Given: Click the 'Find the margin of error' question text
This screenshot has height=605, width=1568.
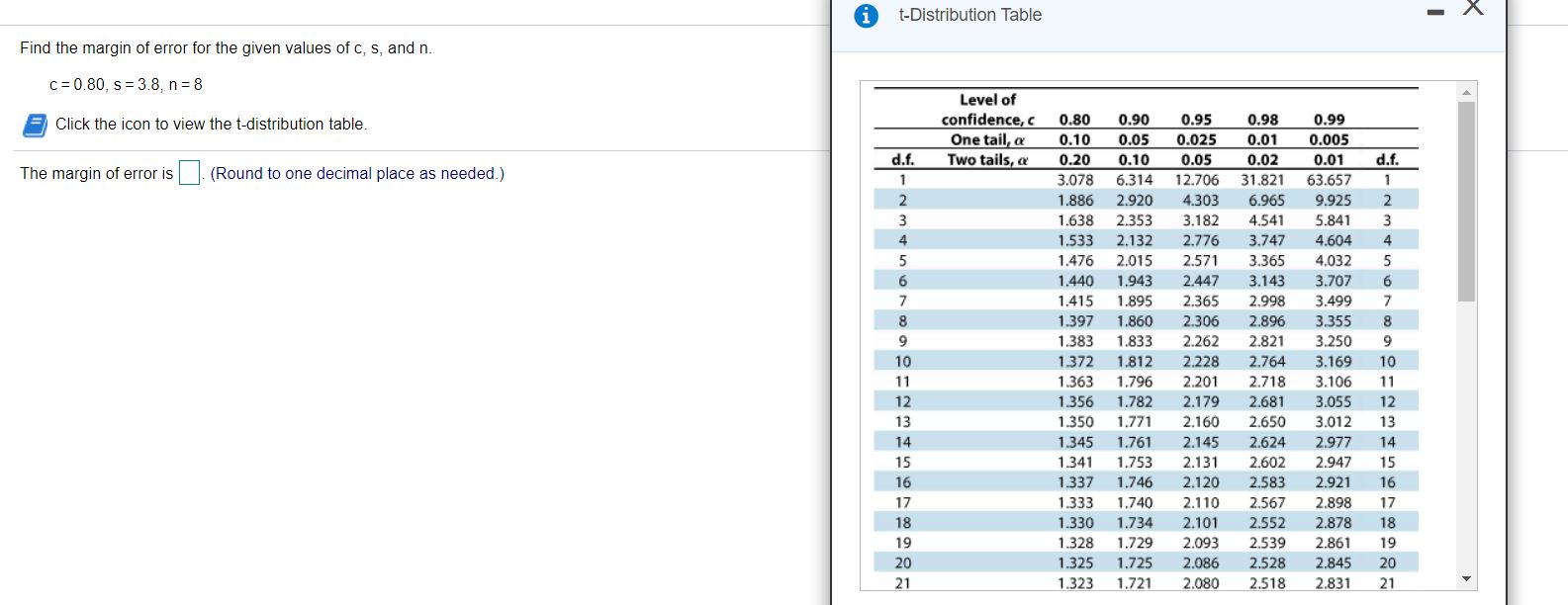Looking at the screenshot, I should 226,47.
